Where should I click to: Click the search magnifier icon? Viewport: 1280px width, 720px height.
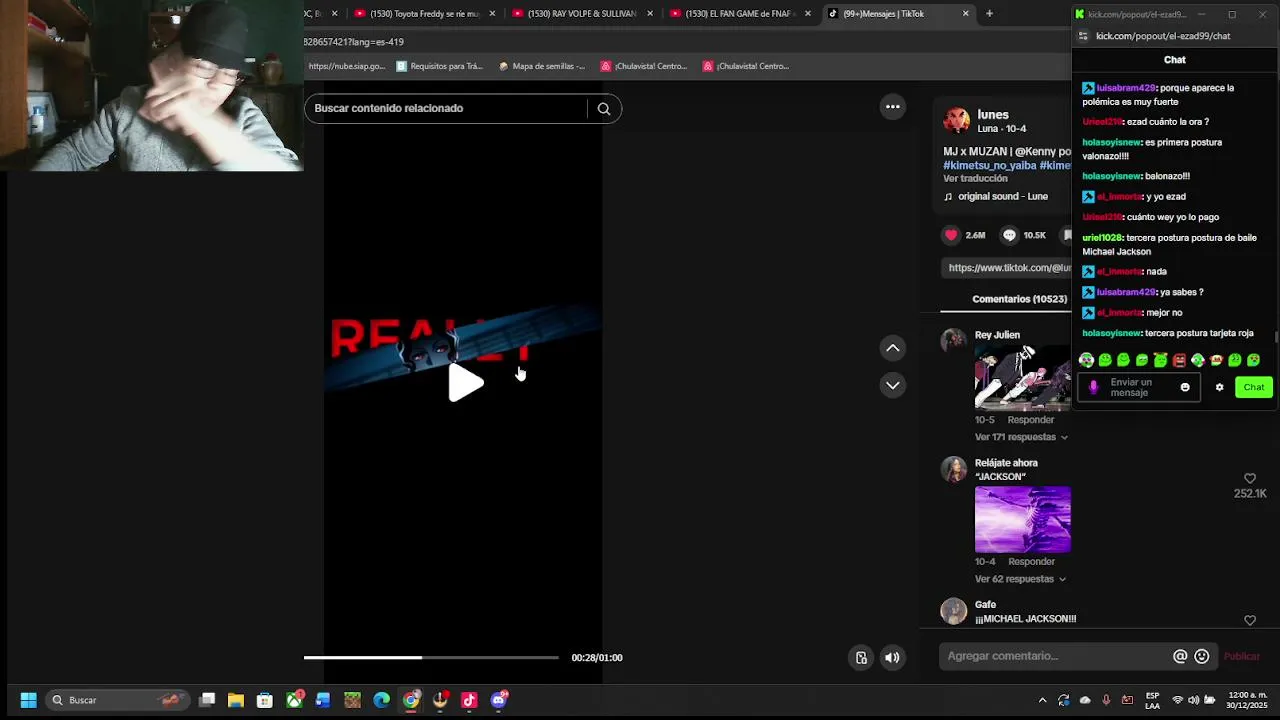point(604,109)
